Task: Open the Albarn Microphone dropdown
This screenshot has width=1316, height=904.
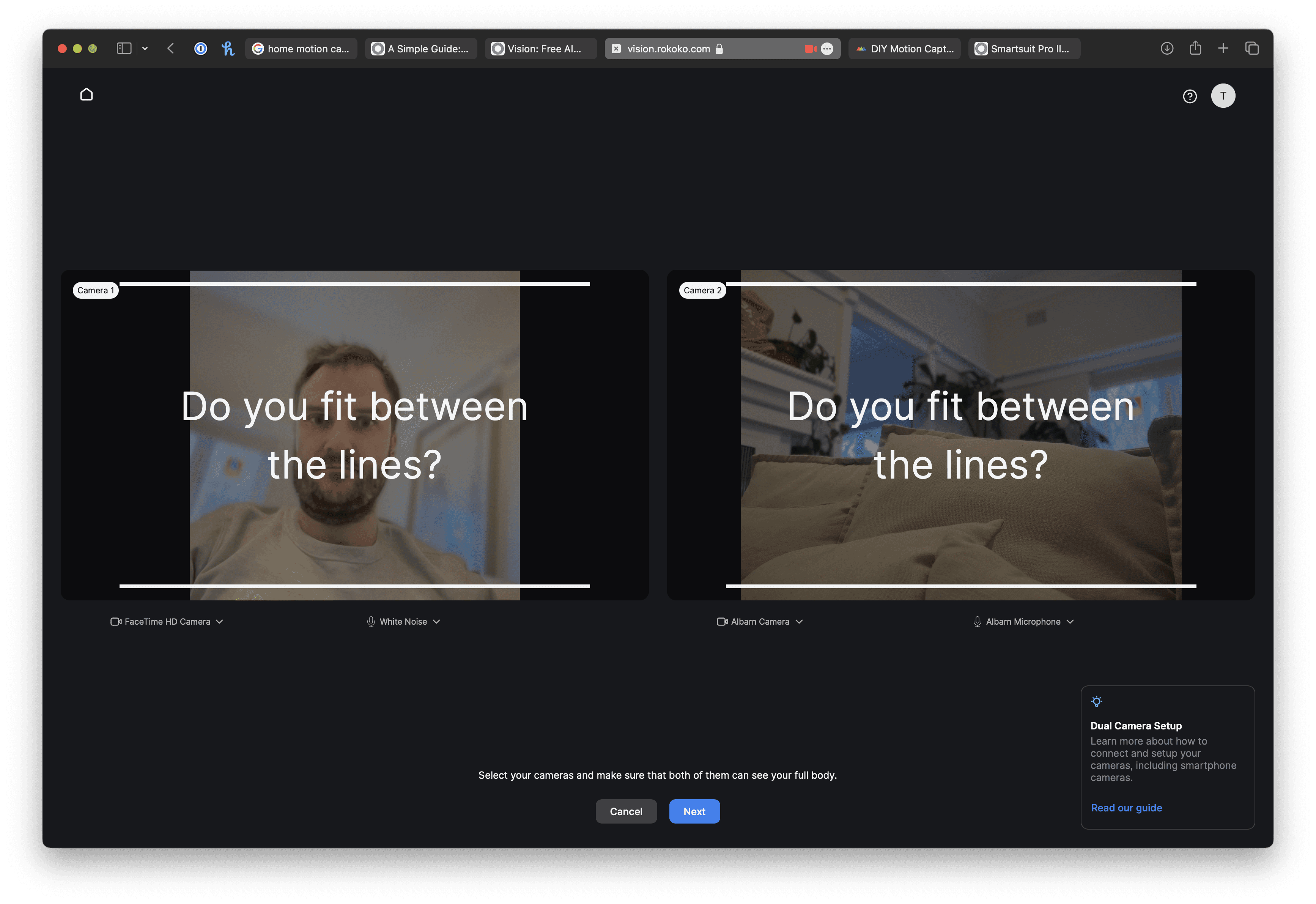Action: coord(1023,621)
